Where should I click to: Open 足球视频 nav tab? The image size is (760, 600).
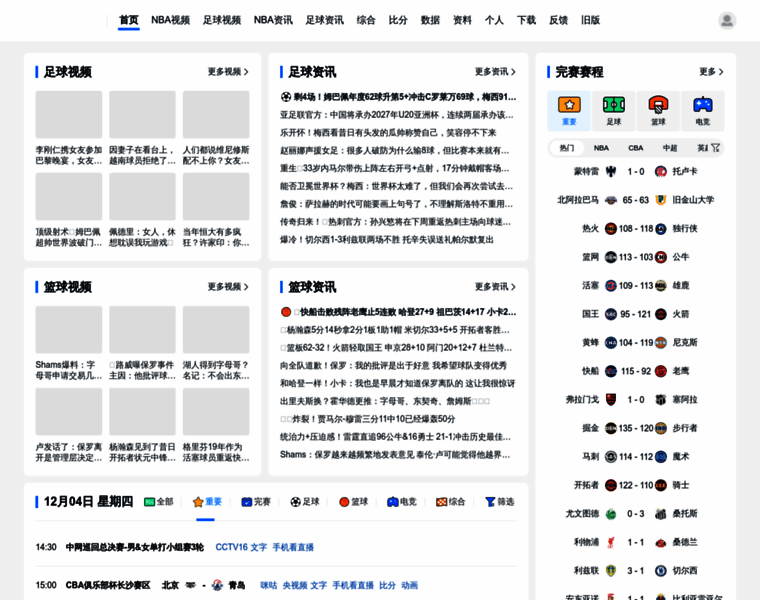(x=222, y=20)
